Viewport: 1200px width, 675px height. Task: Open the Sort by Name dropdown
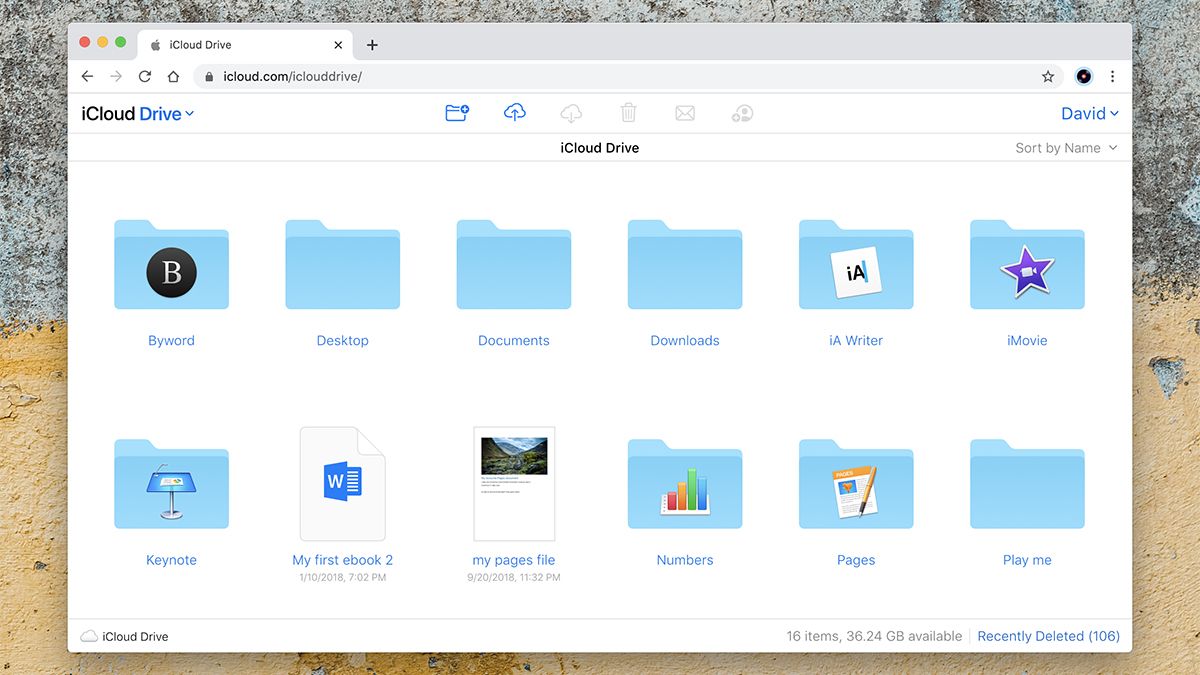pyautogui.click(x=1066, y=147)
